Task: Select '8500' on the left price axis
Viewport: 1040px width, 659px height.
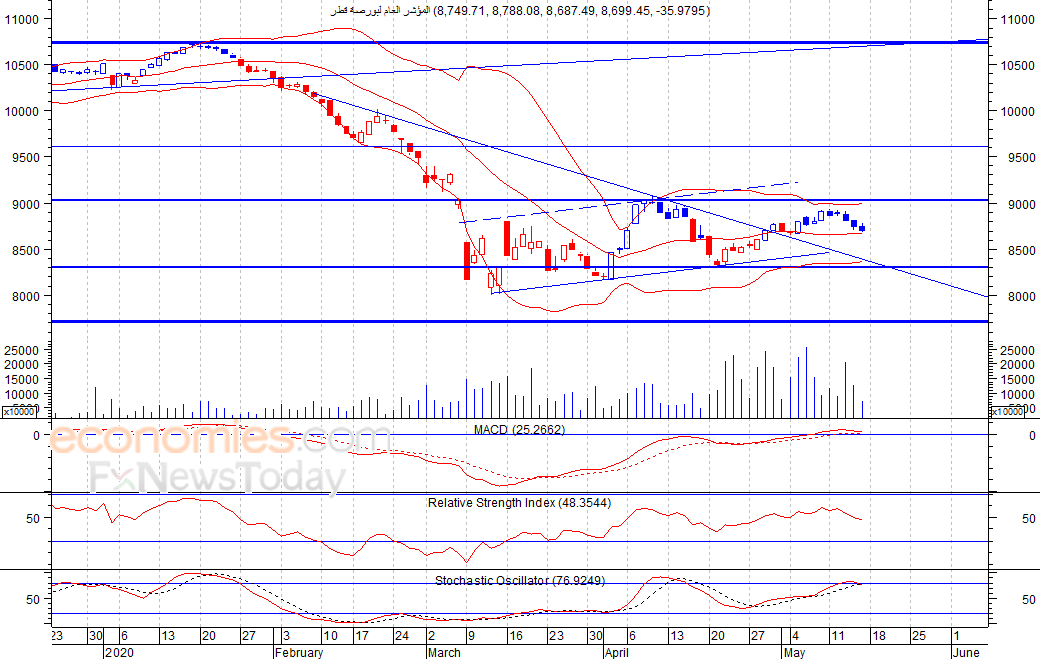Action: coord(25,251)
